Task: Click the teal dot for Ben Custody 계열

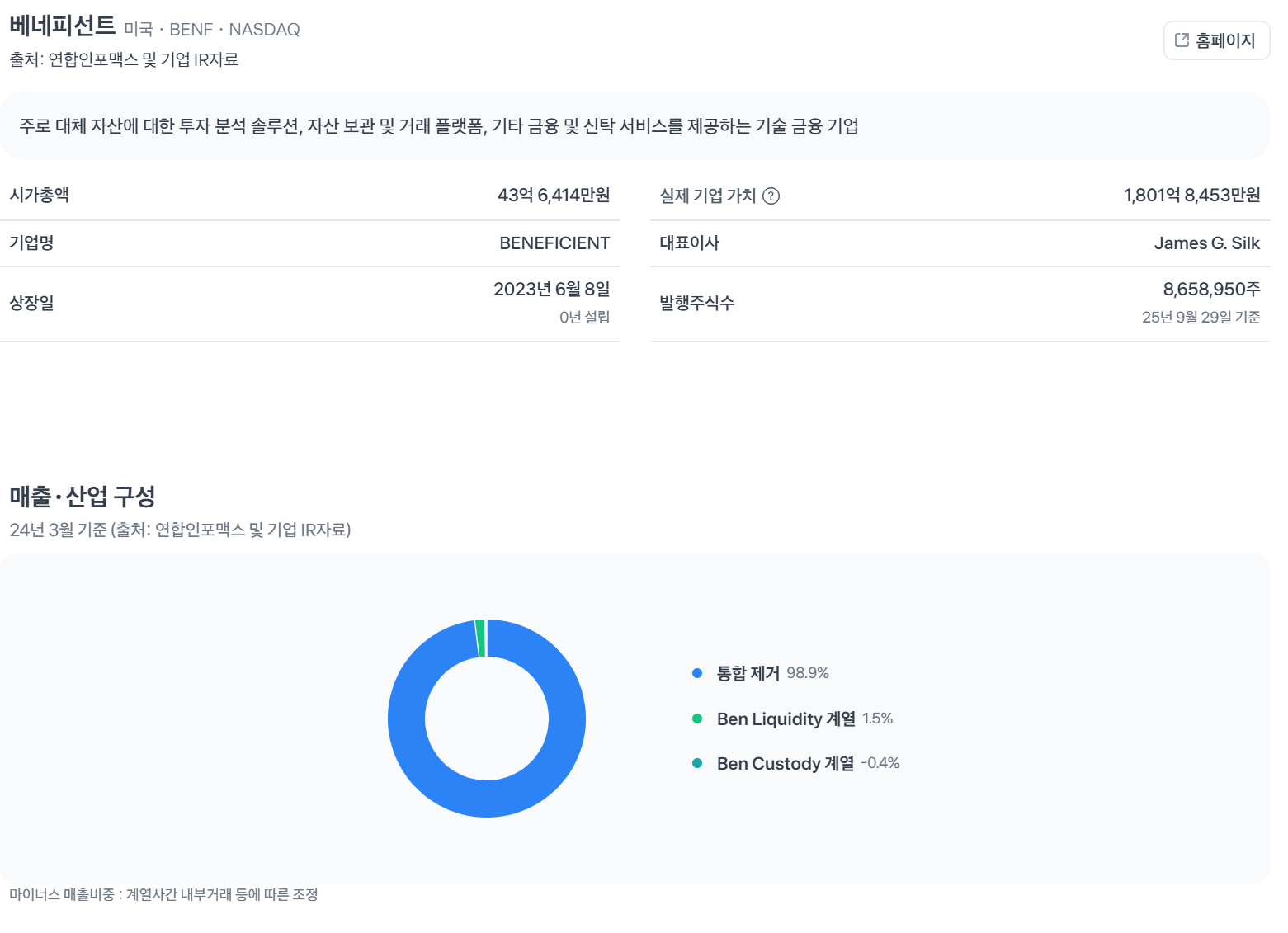Action: click(x=697, y=763)
